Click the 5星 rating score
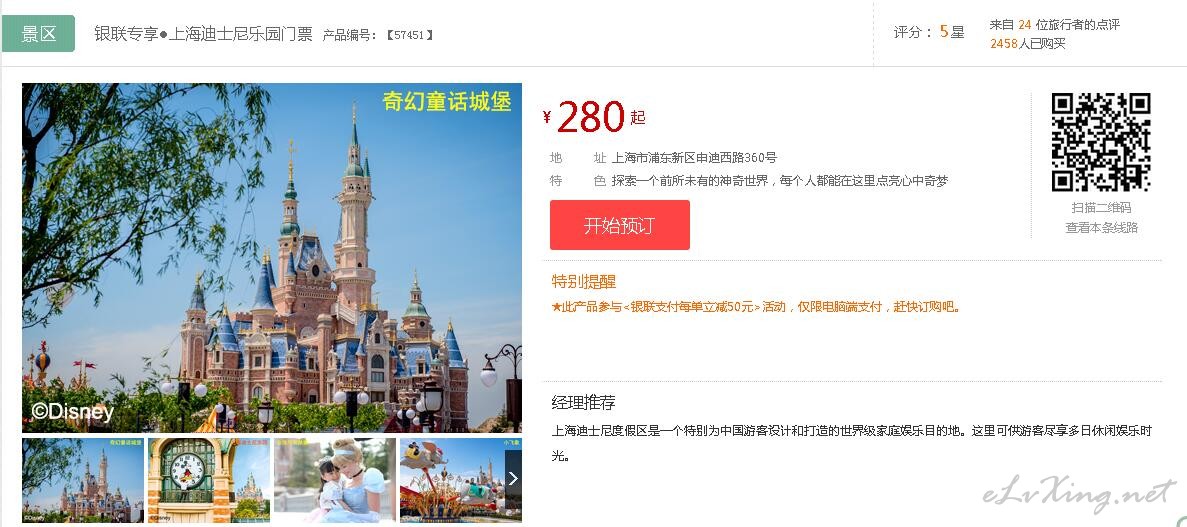The width and height of the screenshot is (1187, 527). (952, 32)
